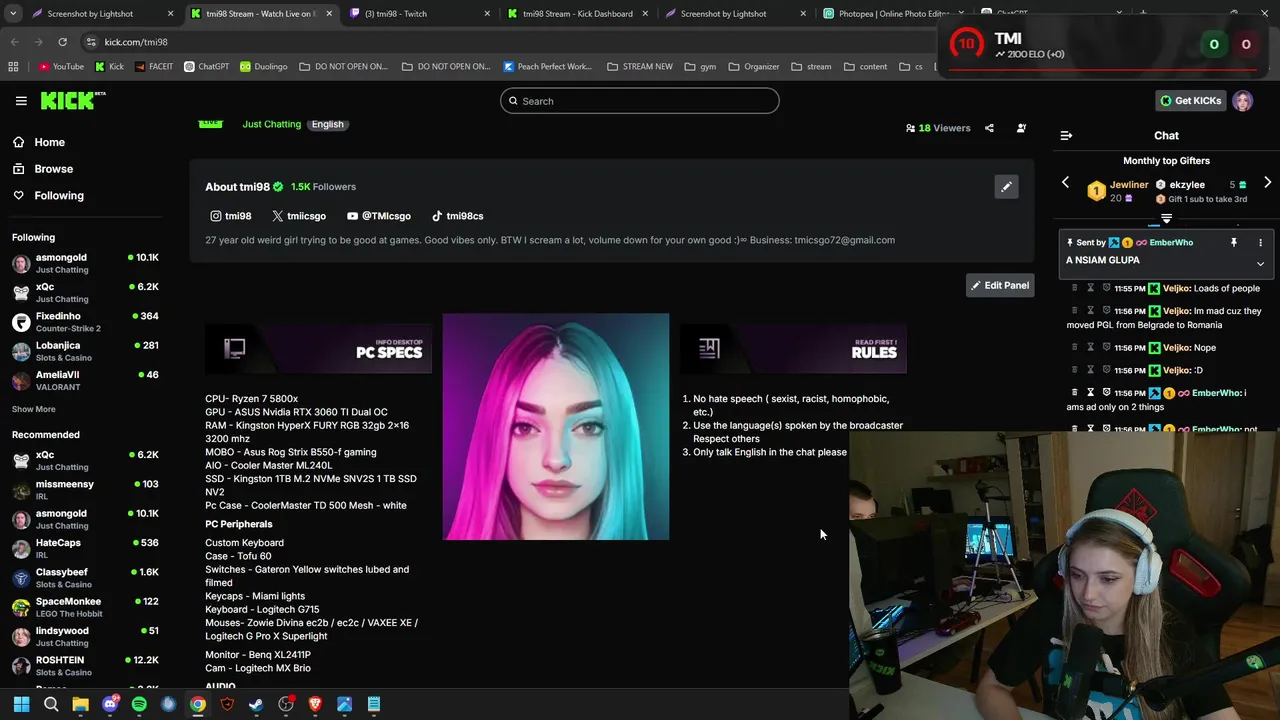Open the hamburger sidebar menu
The width and height of the screenshot is (1280, 720).
[21, 101]
